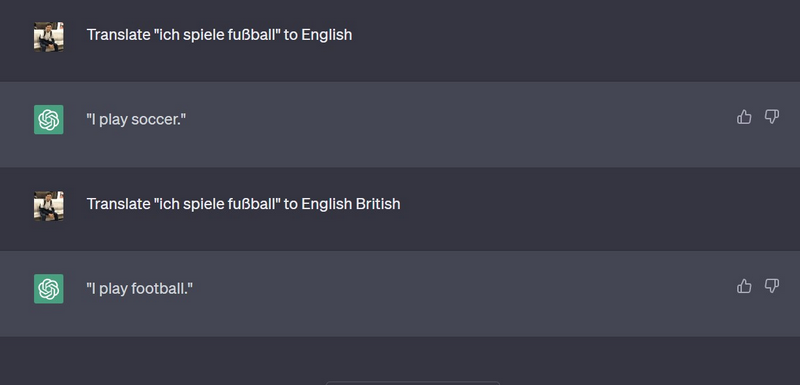Click ChatGPT logo beside "I play football."

point(49,289)
